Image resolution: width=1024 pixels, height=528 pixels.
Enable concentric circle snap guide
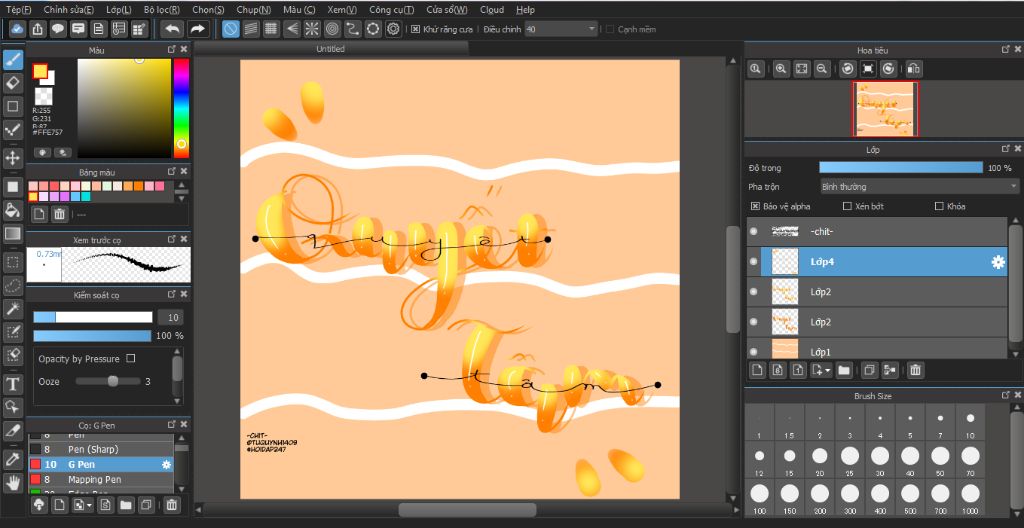click(x=332, y=29)
